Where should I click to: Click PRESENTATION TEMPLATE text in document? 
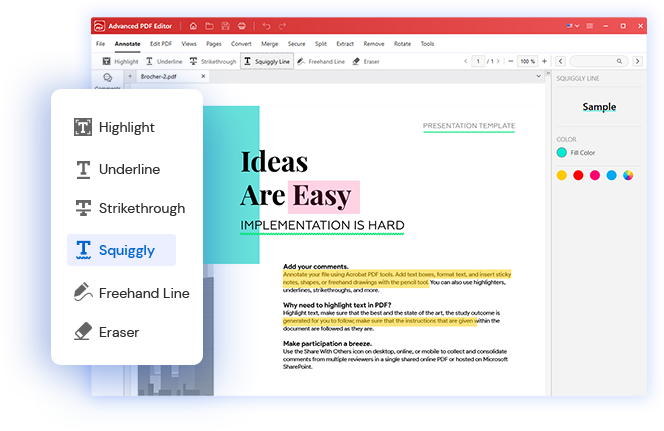469,126
